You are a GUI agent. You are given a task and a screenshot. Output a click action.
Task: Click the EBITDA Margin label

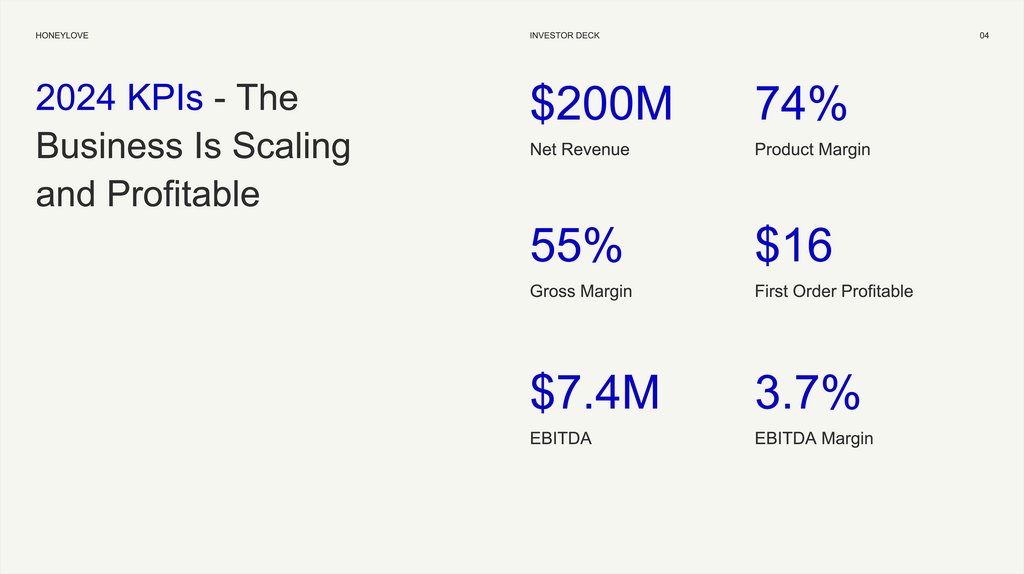tap(813, 439)
